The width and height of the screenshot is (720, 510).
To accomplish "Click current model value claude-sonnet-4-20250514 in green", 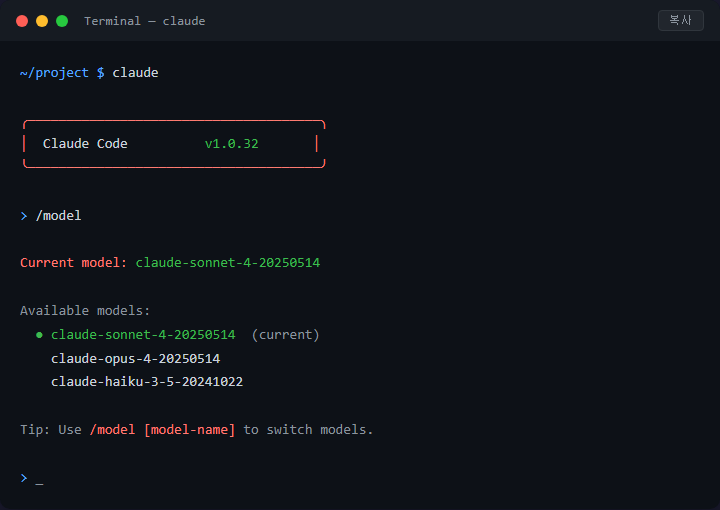I will 228,263.
